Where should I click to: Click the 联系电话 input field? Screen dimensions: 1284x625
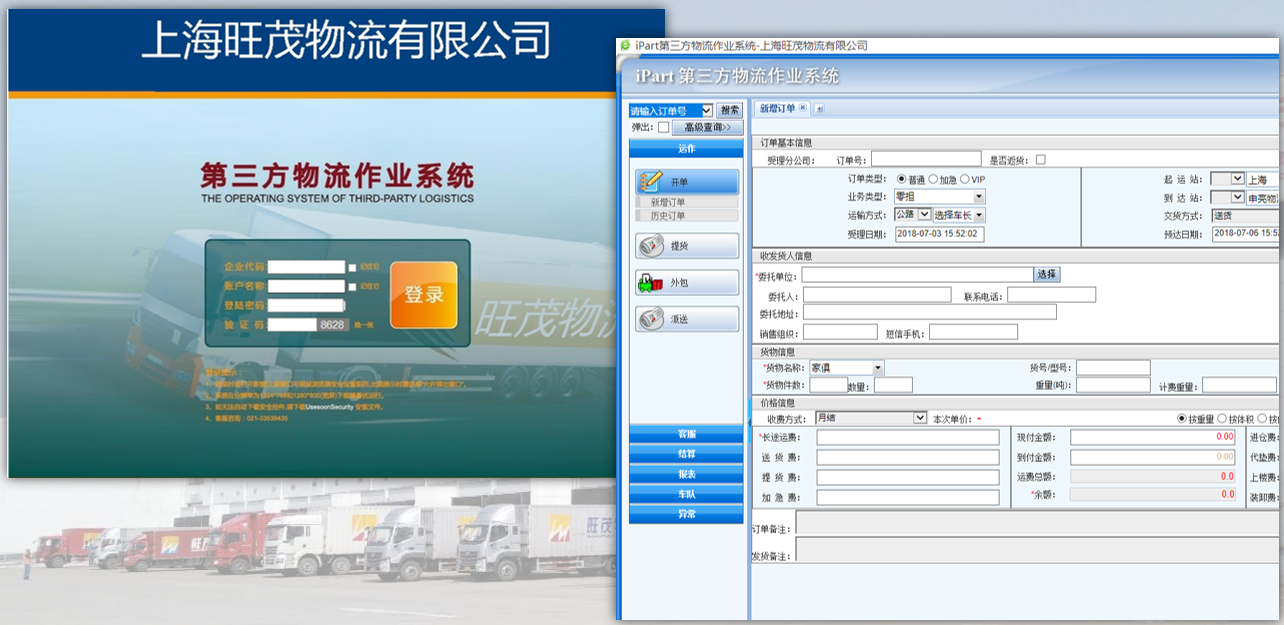1052,295
